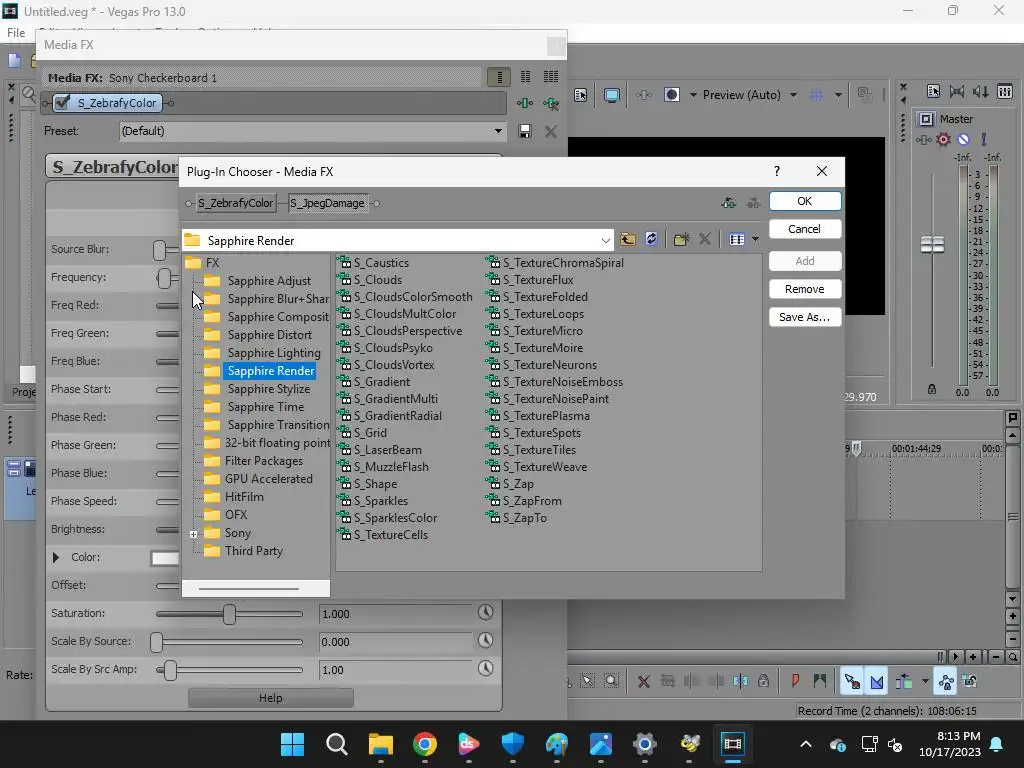The image size is (1024, 768).
Task: Select the S_Clouds plug-in
Action: [x=378, y=280]
